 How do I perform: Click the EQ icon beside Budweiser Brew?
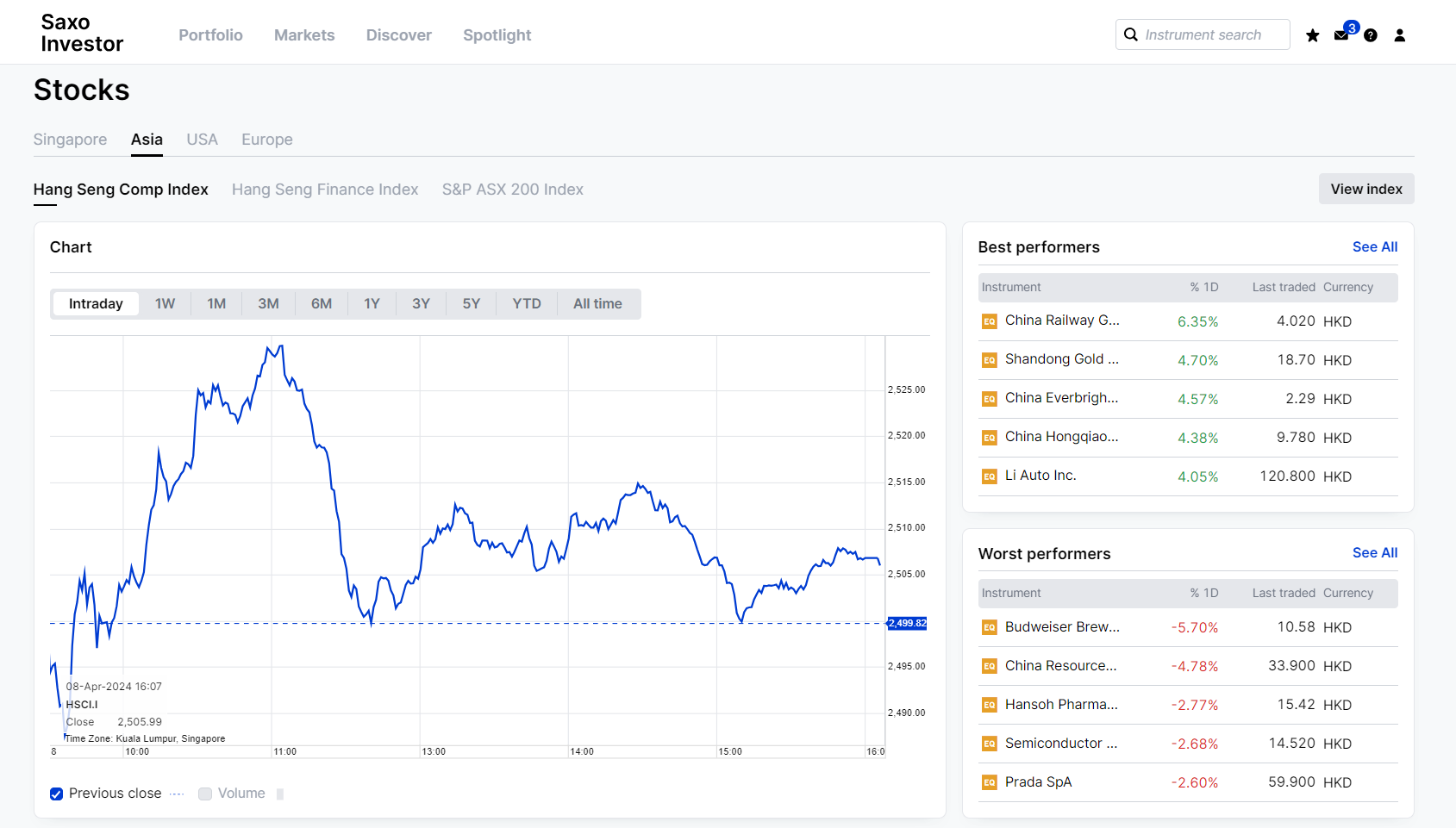click(990, 627)
